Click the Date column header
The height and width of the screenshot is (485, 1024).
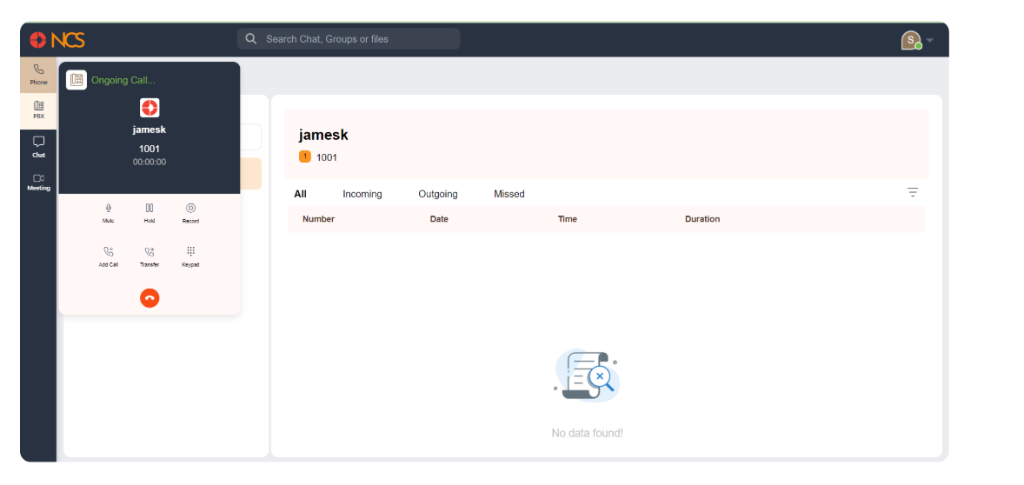[x=439, y=219]
